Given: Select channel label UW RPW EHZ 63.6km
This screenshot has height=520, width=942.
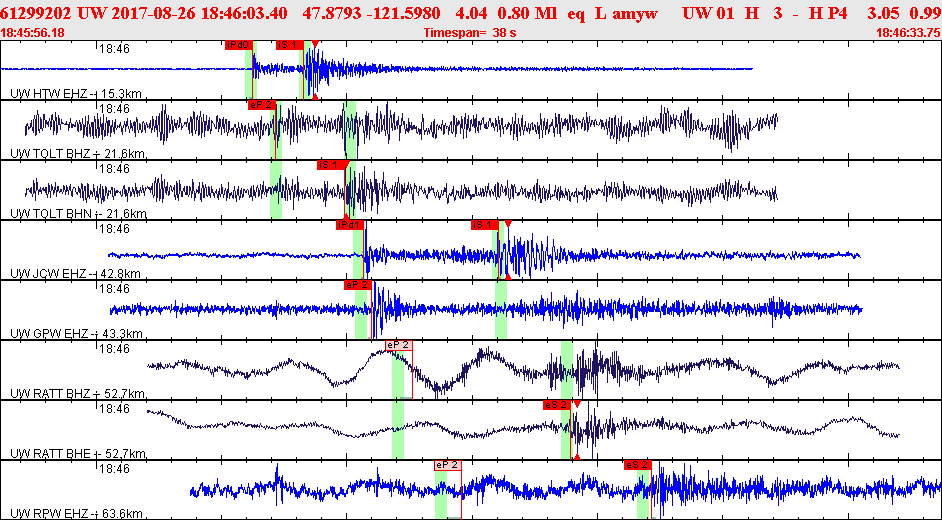Looking at the screenshot, I should tap(76, 514).
